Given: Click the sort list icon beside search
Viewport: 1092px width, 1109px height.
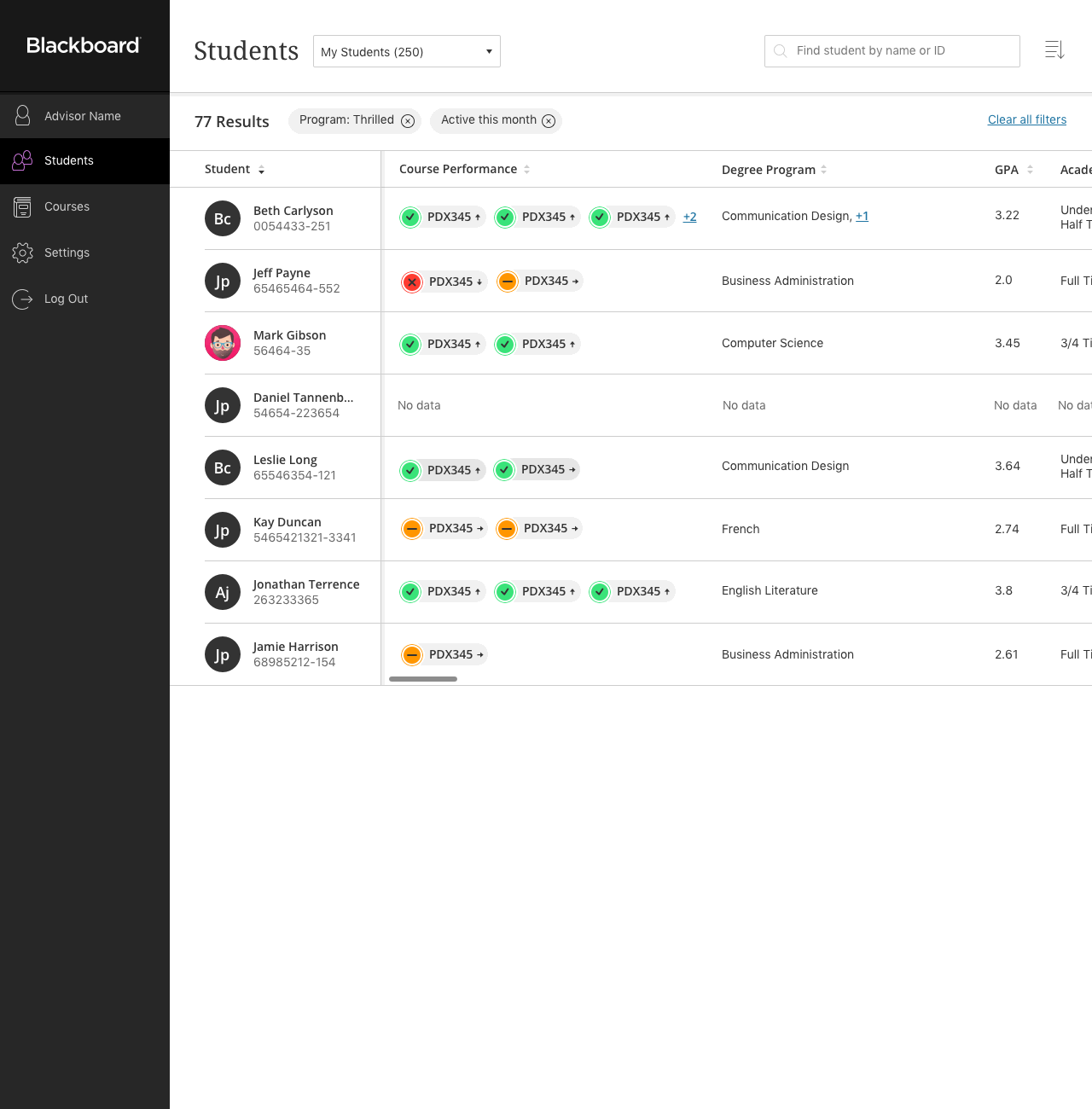Looking at the screenshot, I should click(1054, 50).
